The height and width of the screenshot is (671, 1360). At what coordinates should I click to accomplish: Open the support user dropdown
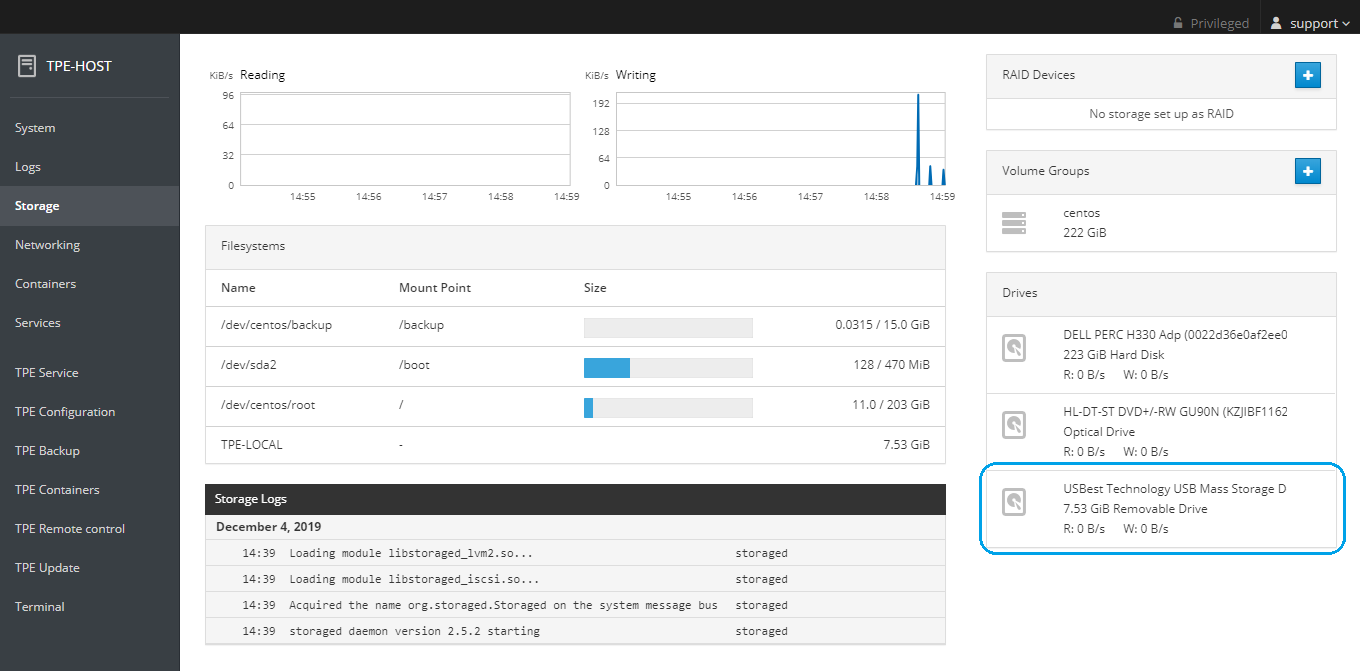1310,23
